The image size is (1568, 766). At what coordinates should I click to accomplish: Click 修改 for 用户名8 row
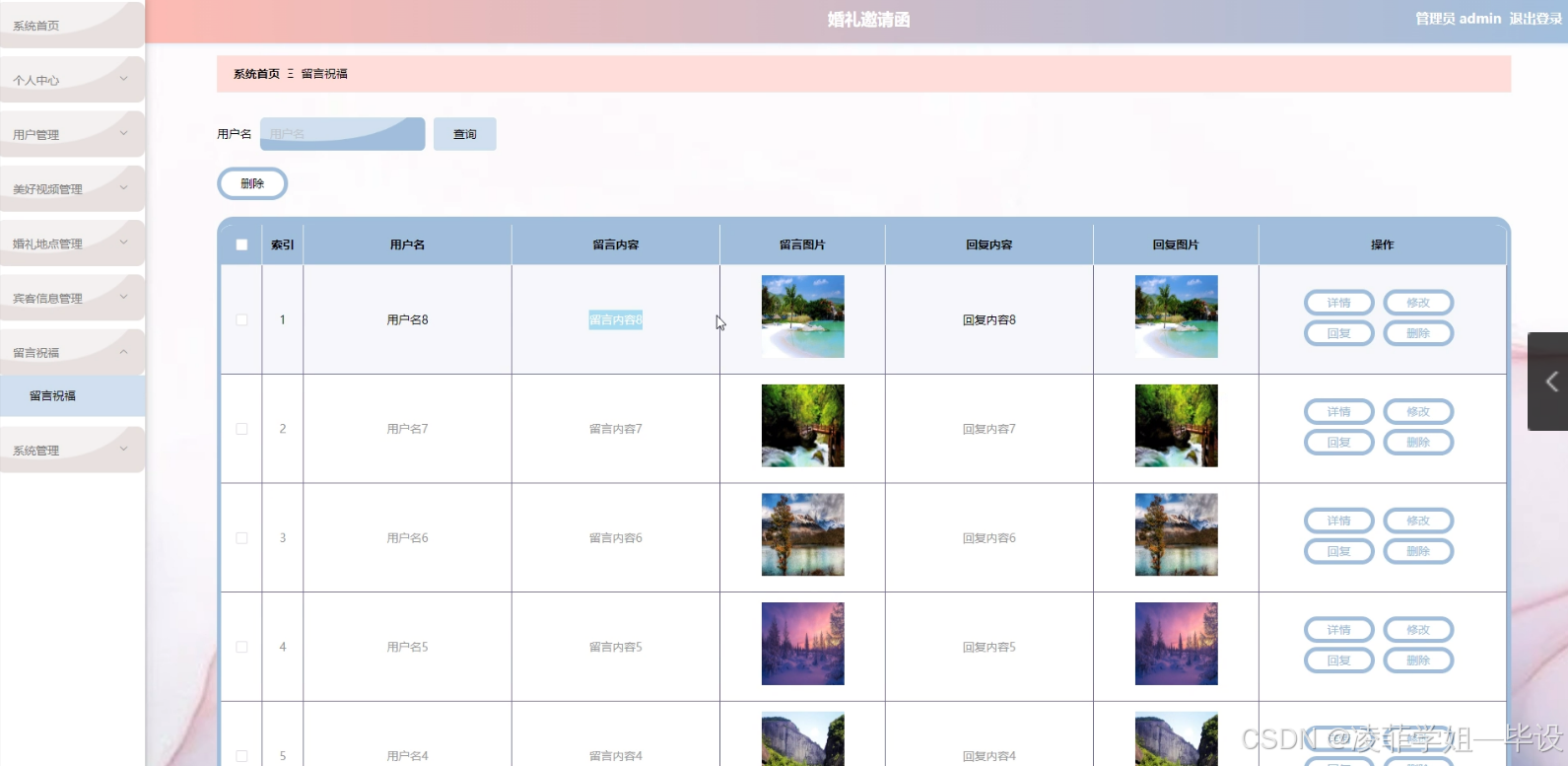(x=1418, y=303)
